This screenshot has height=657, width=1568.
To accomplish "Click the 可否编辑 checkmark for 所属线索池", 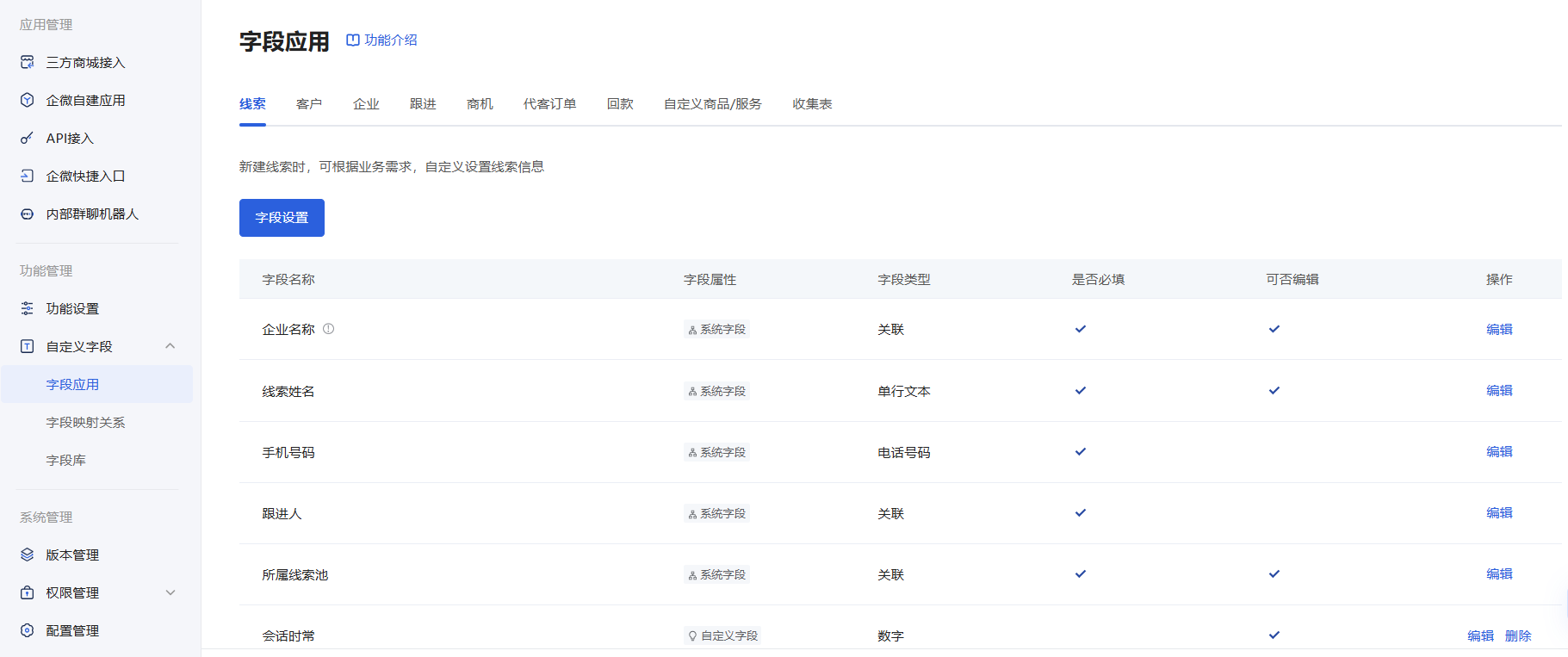I will tap(1274, 574).
